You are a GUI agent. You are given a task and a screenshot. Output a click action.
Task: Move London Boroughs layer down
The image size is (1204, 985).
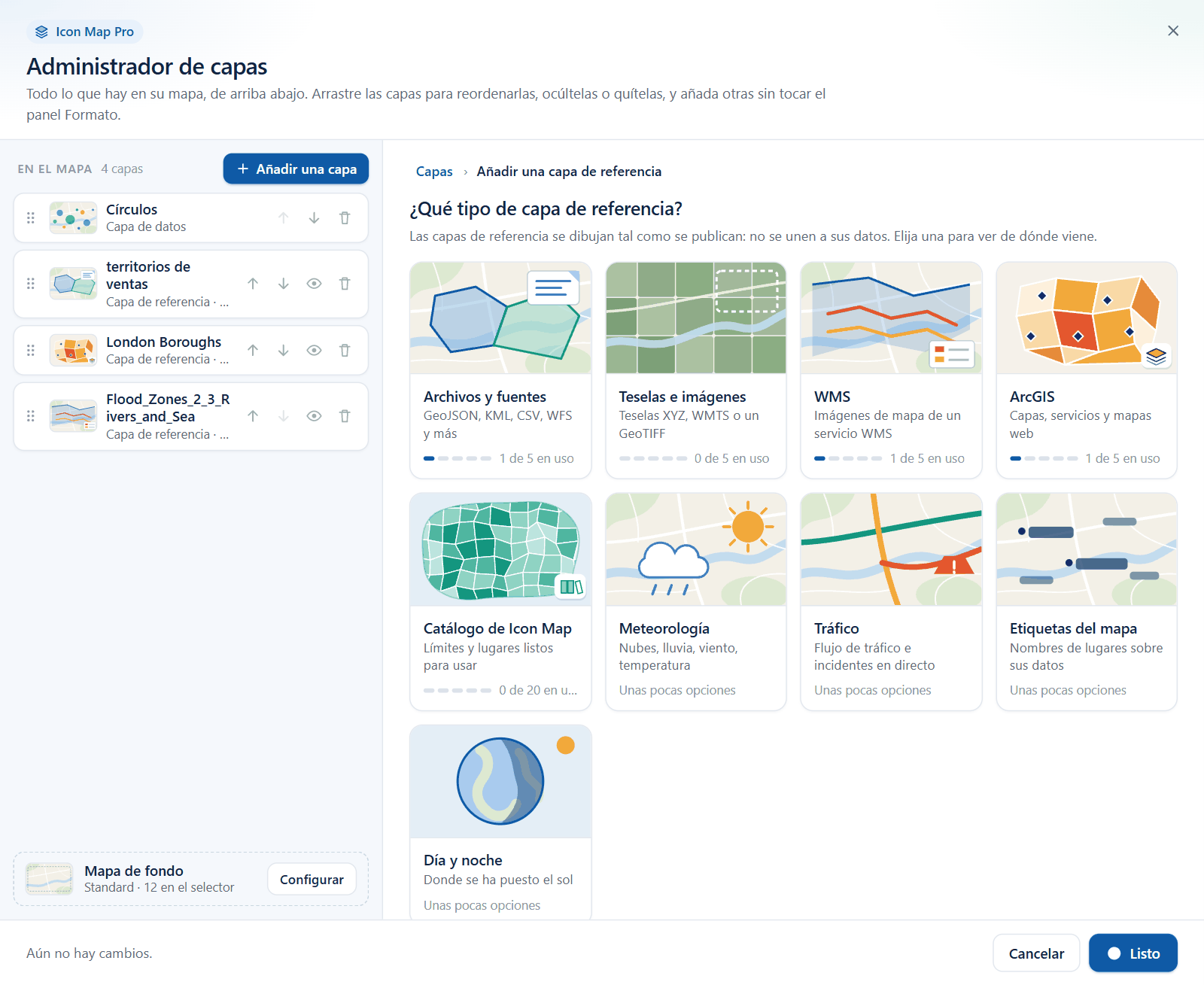tap(284, 350)
